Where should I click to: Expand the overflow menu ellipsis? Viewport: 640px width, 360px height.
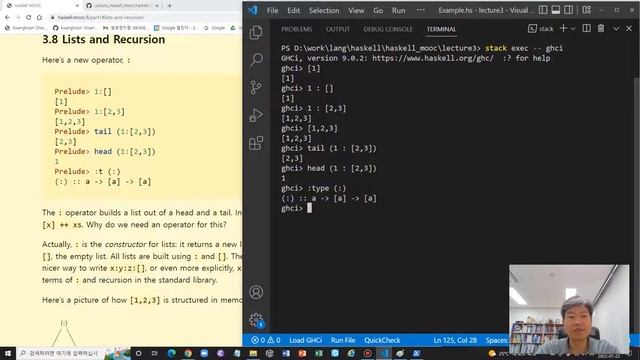(420, 10)
